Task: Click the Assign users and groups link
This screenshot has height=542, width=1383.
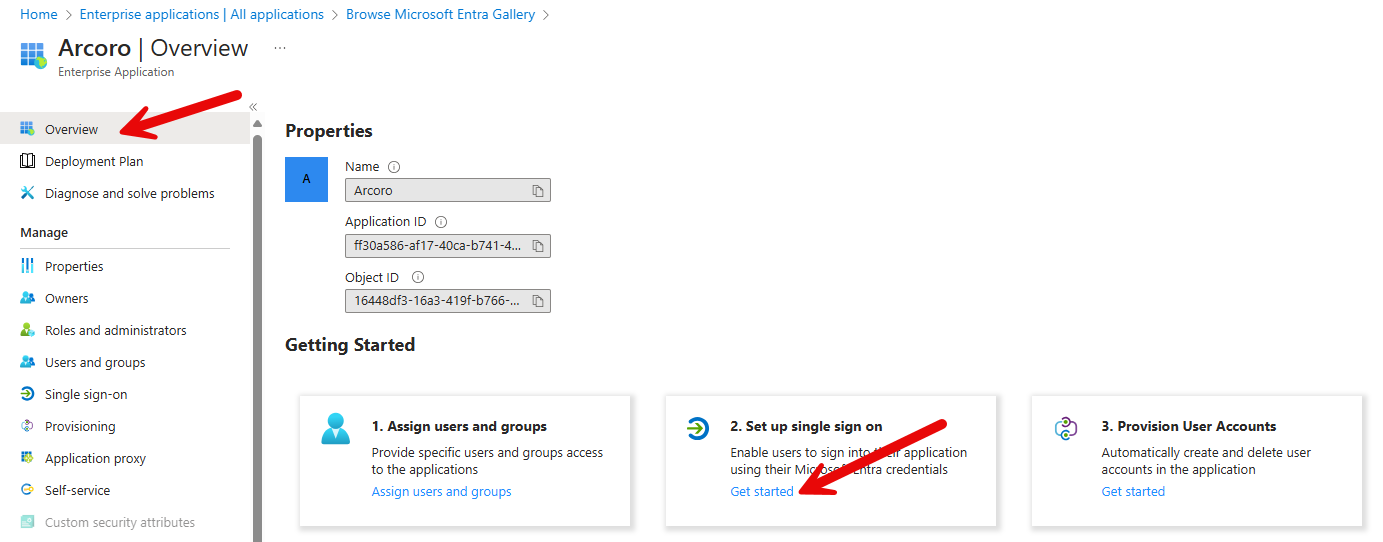Action: [441, 491]
